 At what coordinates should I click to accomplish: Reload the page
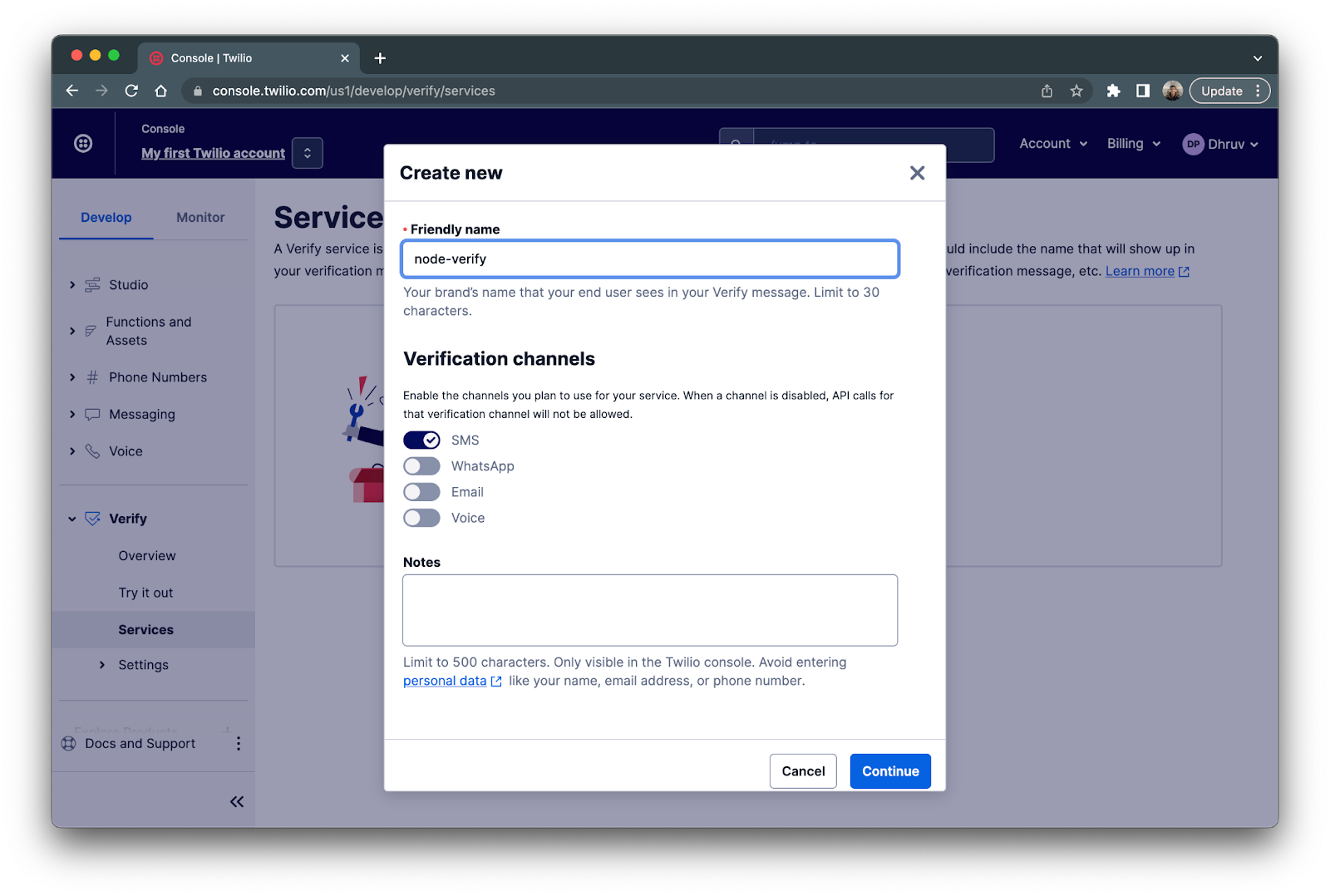(x=131, y=91)
